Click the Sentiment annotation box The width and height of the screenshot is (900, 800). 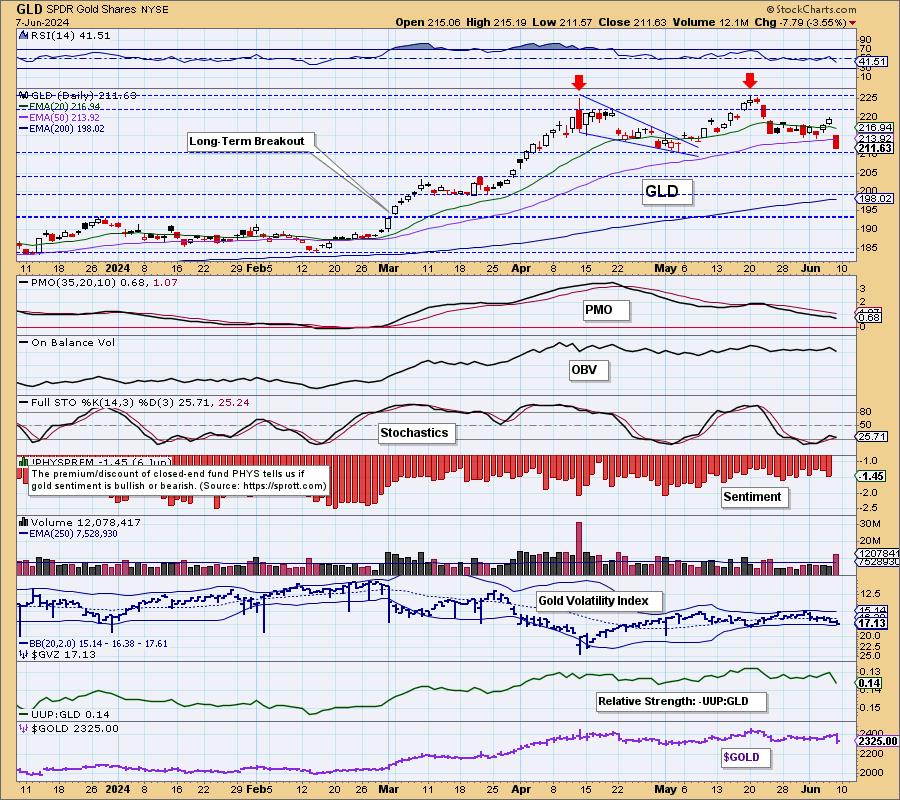755,497
